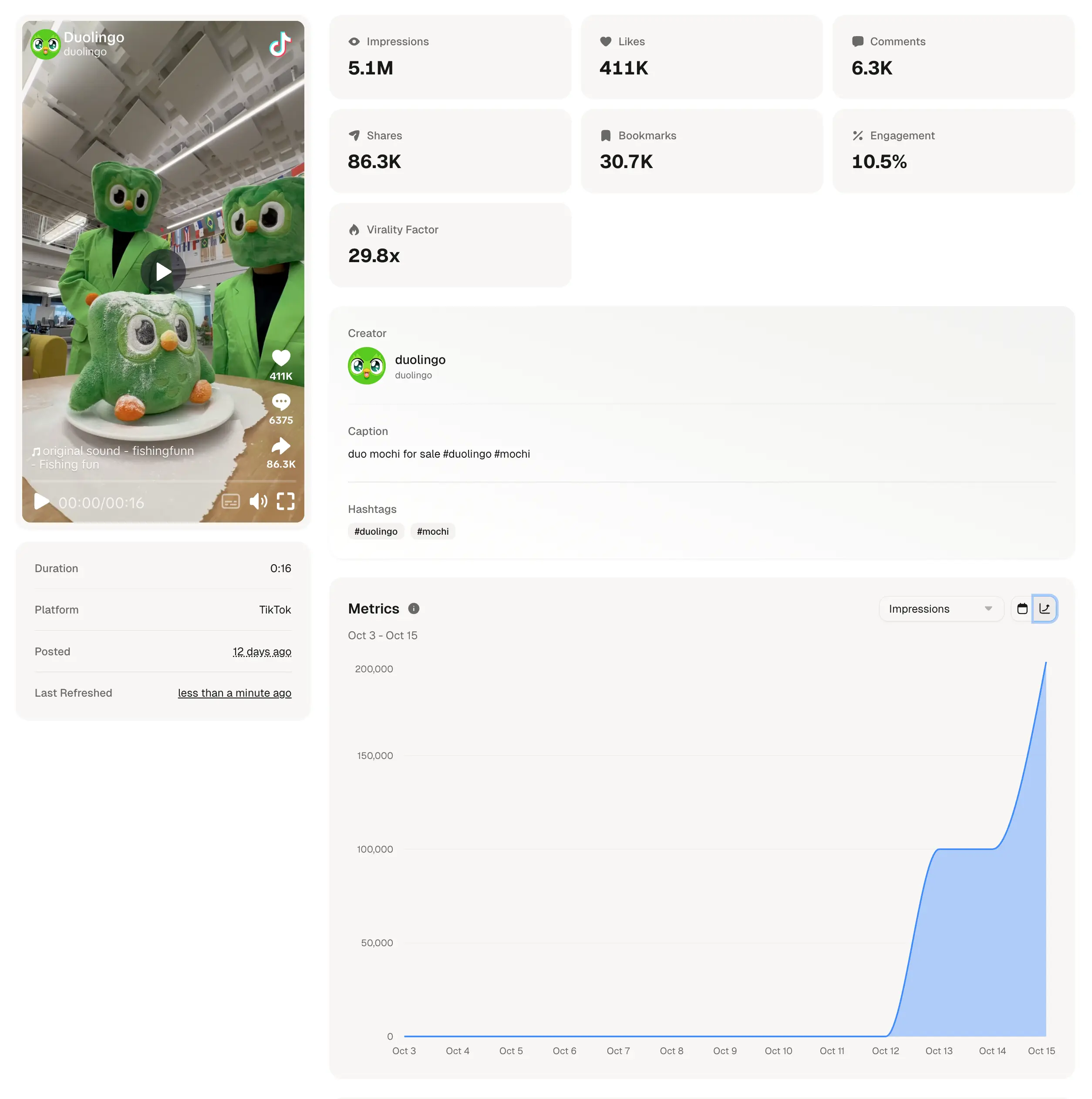
Task: Open comments bubble icon on video
Action: [281, 402]
